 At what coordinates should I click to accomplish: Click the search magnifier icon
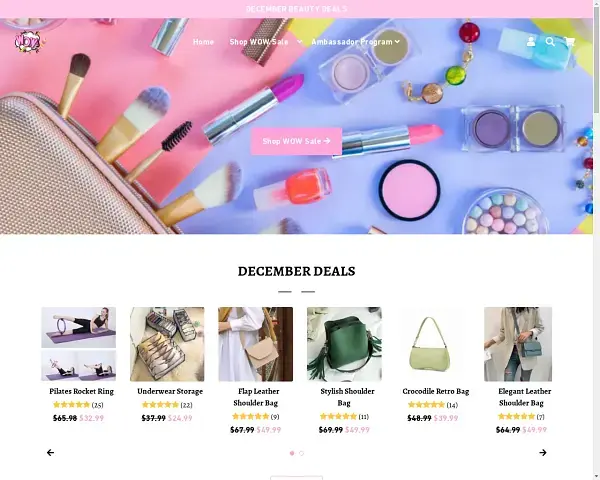pyautogui.click(x=550, y=42)
